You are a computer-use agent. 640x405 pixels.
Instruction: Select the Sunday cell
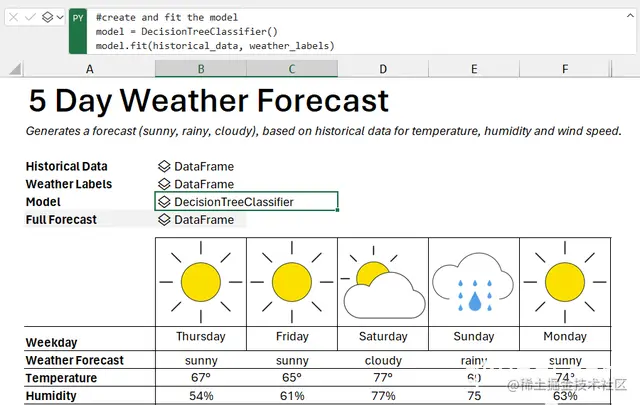474,338
